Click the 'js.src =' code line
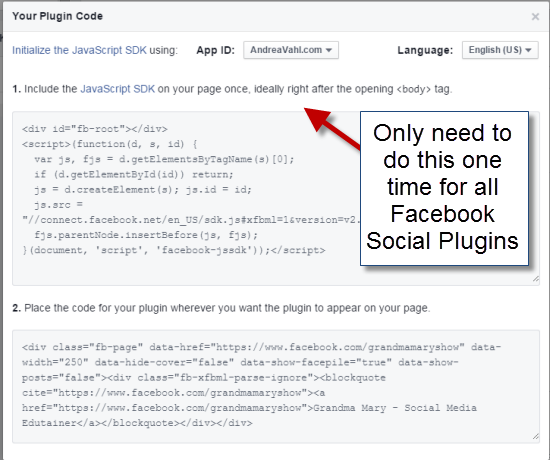The width and height of the screenshot is (550, 460). 58,205
